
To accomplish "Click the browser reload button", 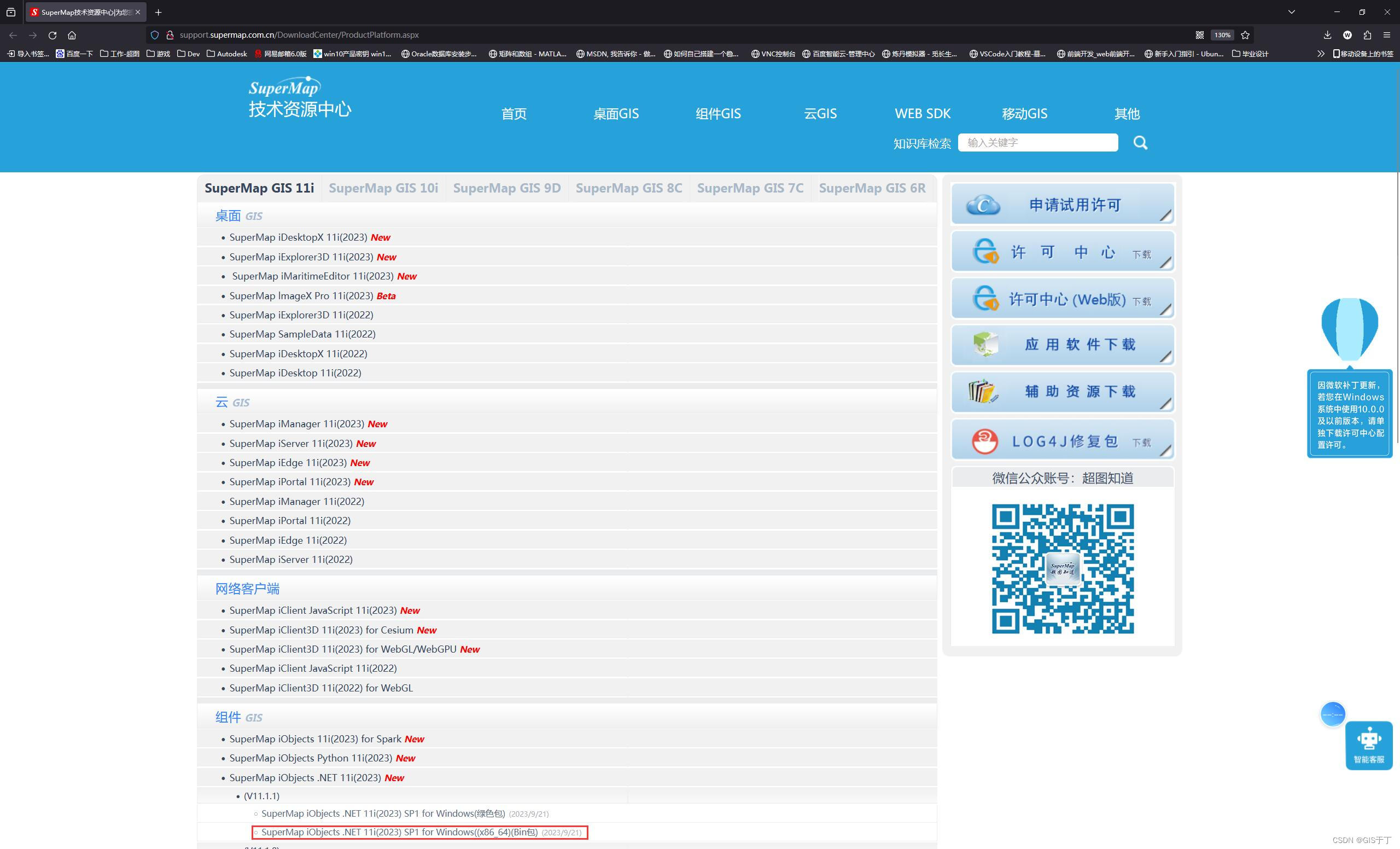I will (x=52, y=35).
